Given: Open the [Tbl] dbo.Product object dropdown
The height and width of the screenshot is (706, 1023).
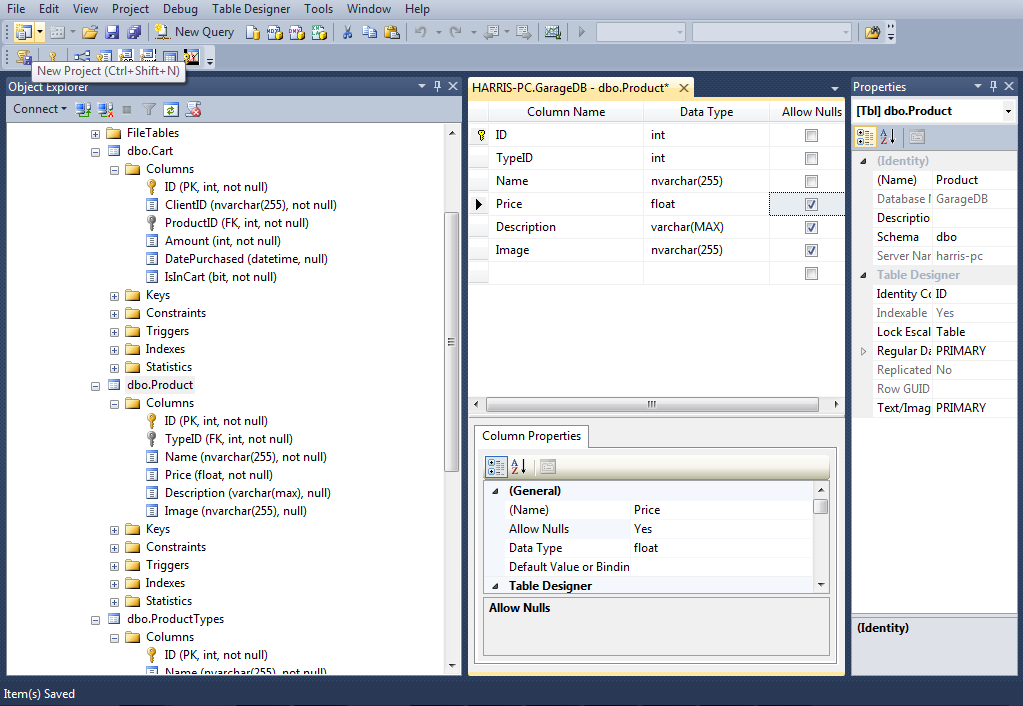Looking at the screenshot, I should 1008,112.
